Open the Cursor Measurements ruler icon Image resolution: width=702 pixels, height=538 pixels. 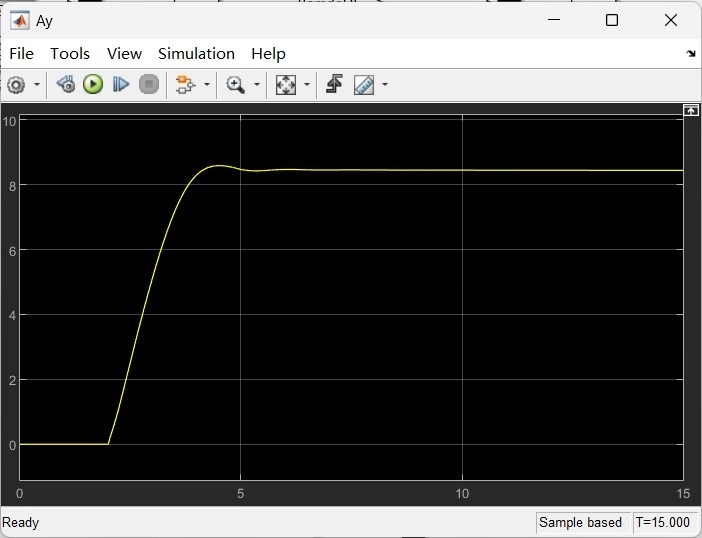tap(364, 84)
